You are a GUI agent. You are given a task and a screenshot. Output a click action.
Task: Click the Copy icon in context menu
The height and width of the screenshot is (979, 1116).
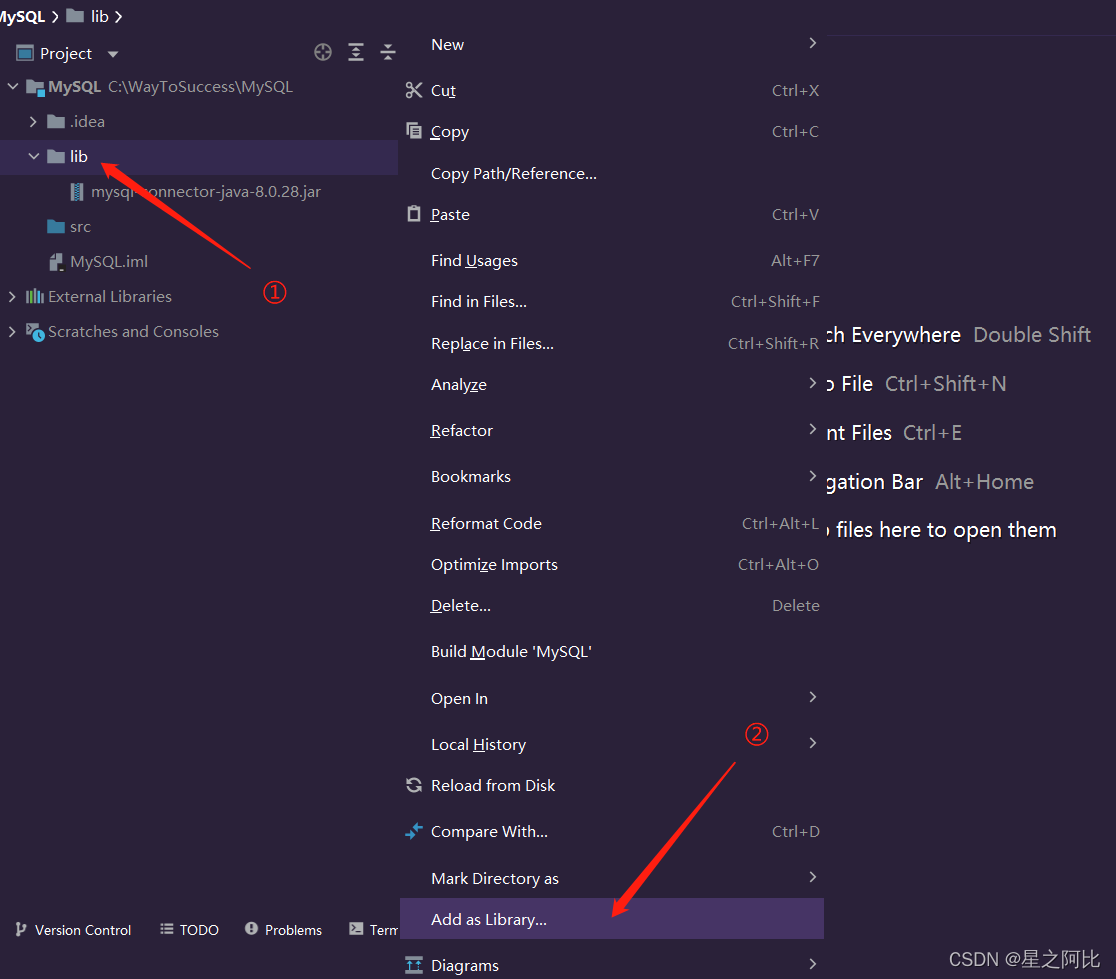414,131
